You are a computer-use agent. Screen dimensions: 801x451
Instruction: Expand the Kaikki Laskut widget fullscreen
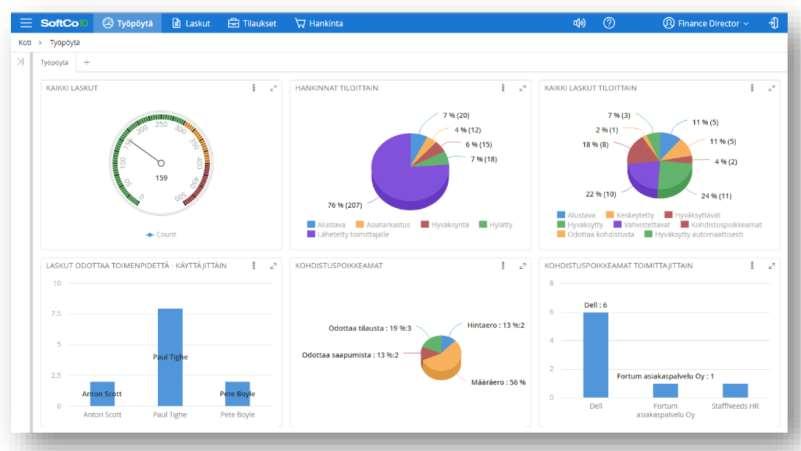273,88
